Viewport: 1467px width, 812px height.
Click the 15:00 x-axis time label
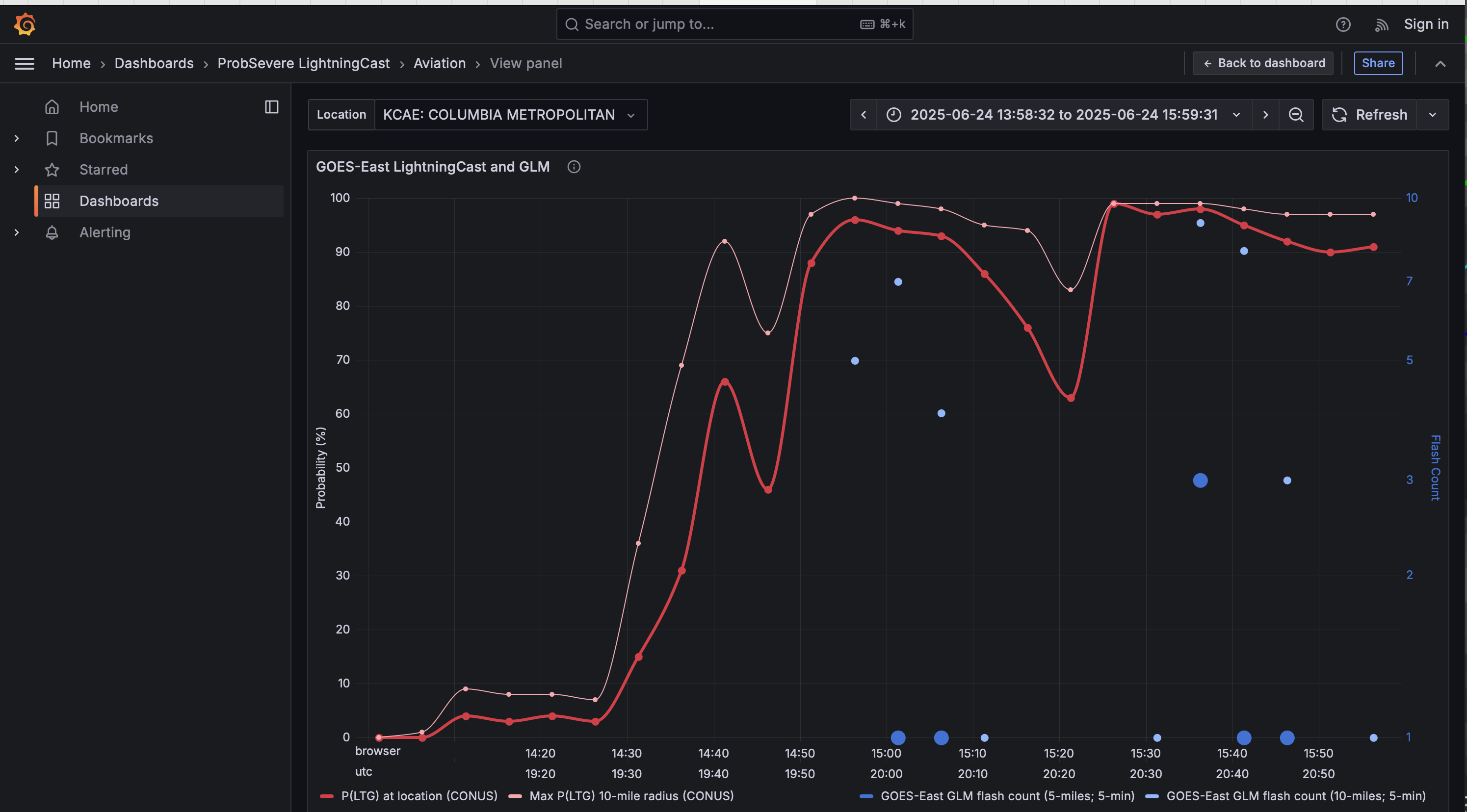point(886,753)
